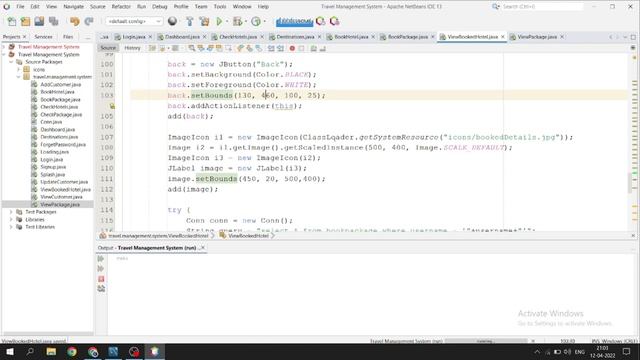Screen dimensions: 640x360
Task: Open File Explorer from taskbar
Action: tap(51, 351)
